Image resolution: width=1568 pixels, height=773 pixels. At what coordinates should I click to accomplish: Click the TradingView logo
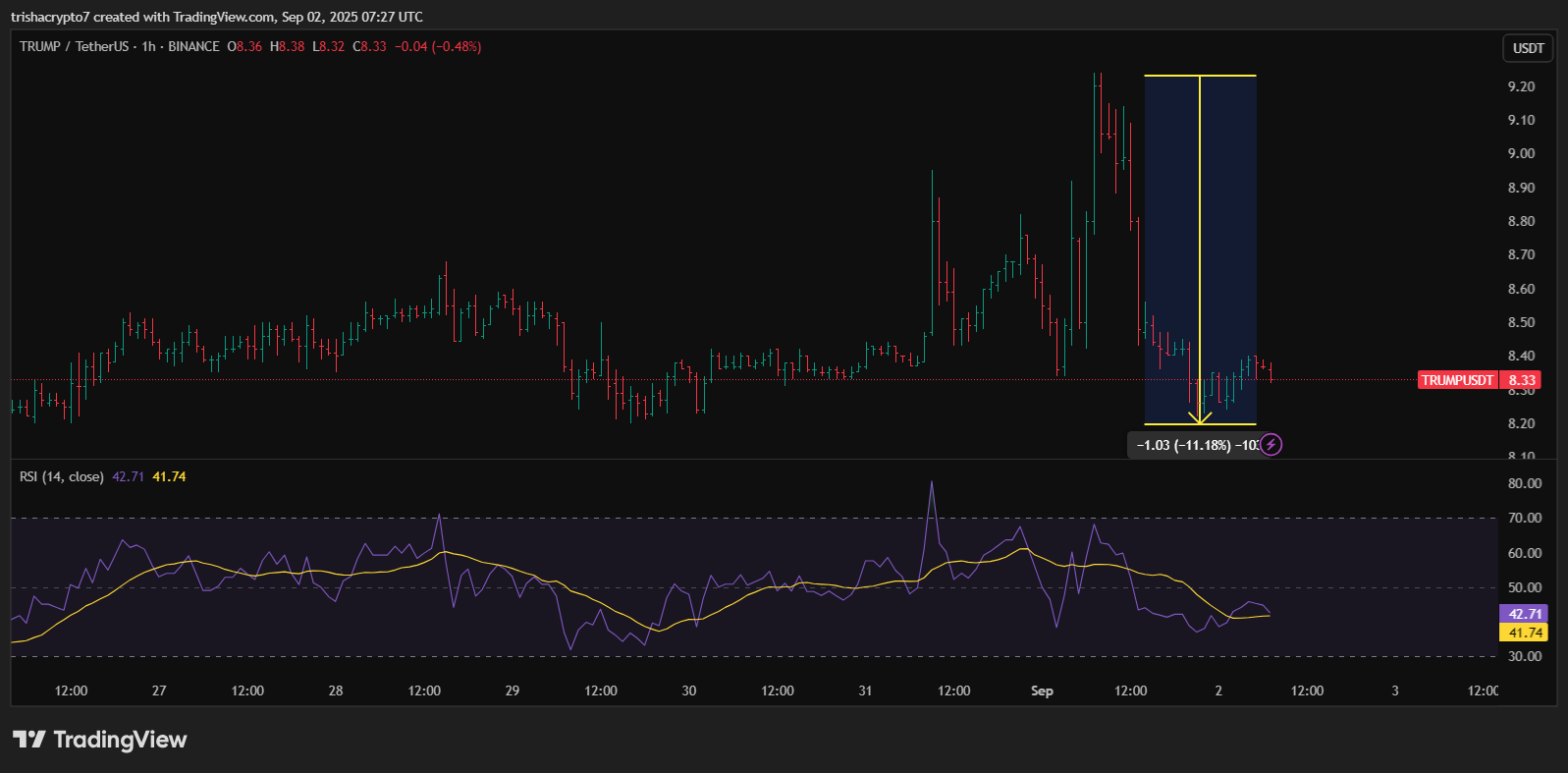[x=99, y=740]
